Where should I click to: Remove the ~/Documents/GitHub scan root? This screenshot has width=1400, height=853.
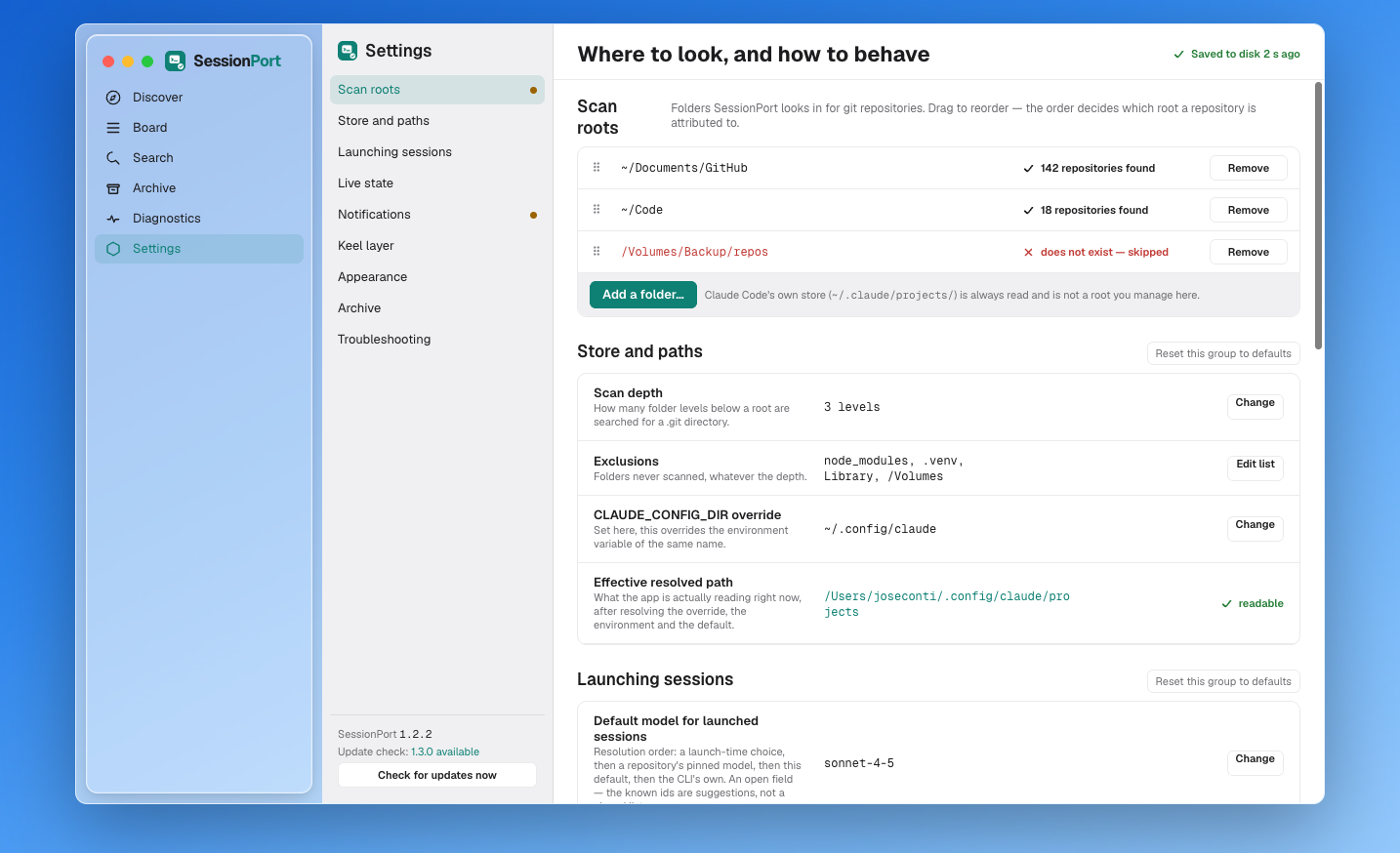[1249, 168]
